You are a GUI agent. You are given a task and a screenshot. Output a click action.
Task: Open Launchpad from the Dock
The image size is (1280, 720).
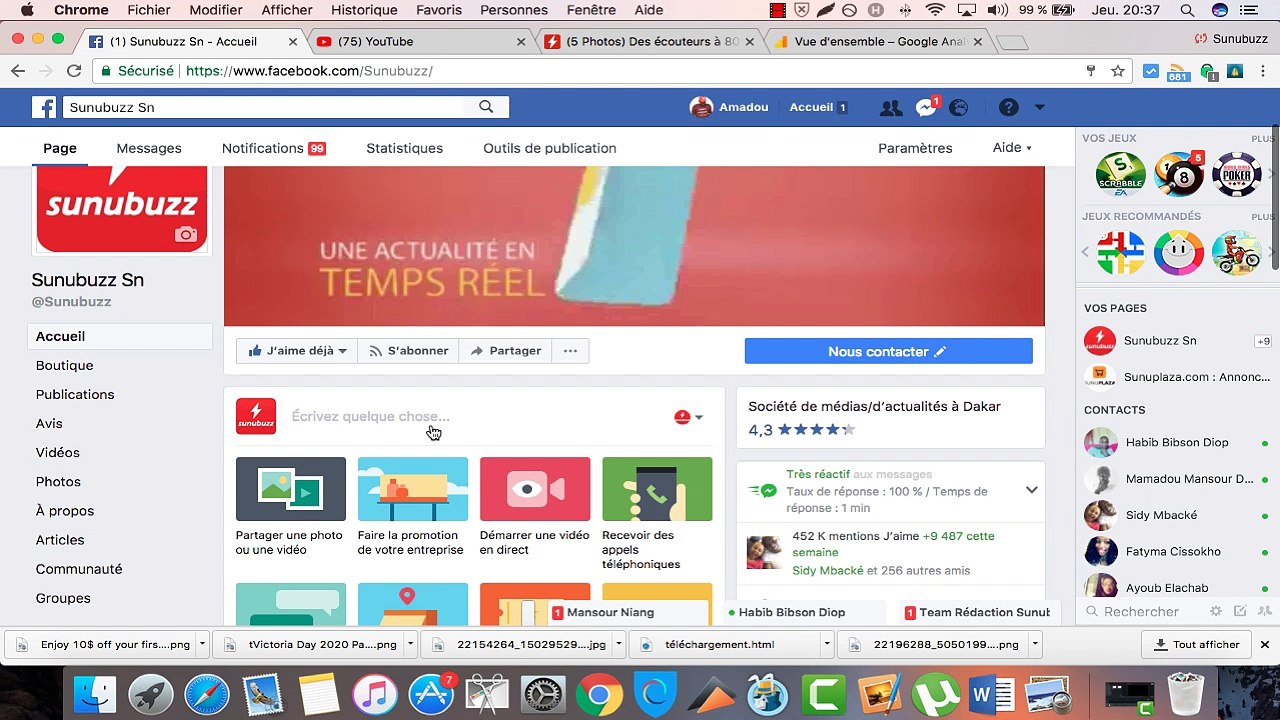click(x=151, y=695)
